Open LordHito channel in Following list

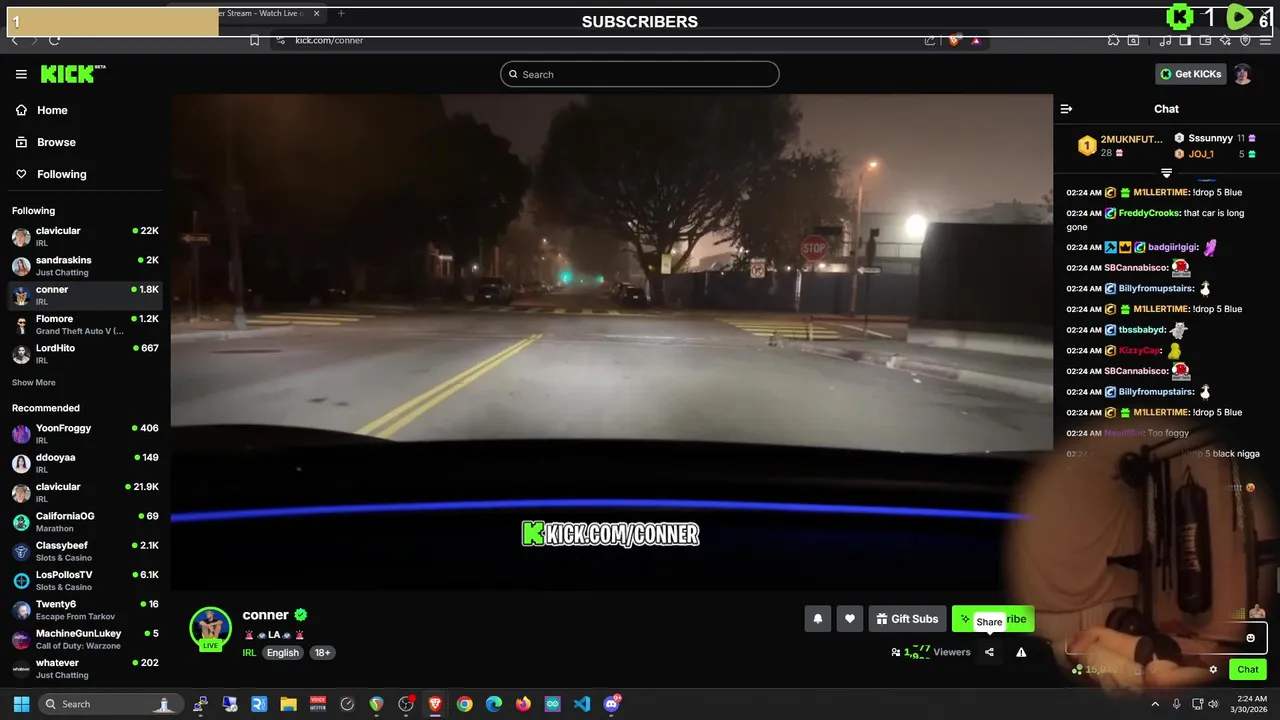85,354
